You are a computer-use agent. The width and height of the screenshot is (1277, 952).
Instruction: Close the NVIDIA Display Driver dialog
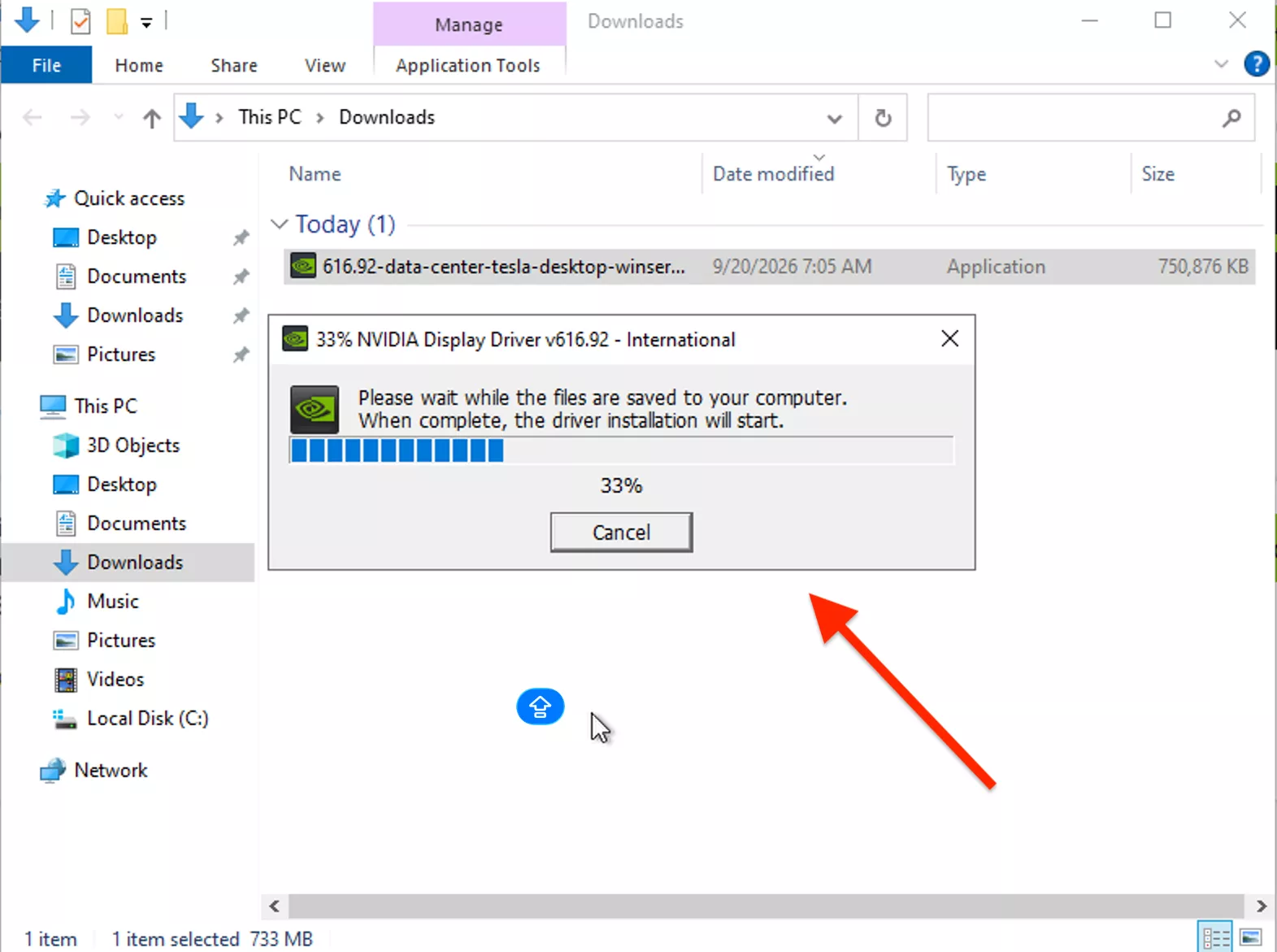[949, 339]
